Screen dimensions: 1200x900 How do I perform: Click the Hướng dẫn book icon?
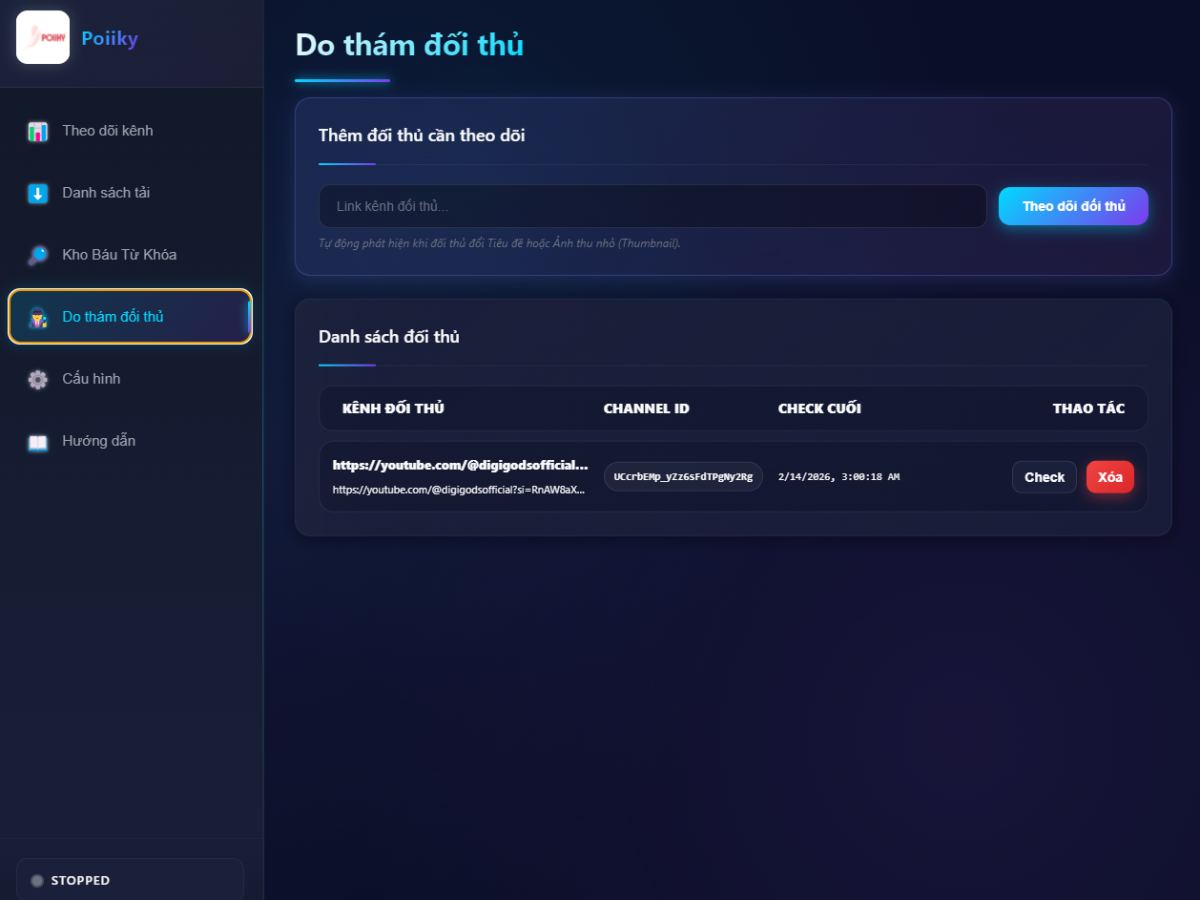37,440
